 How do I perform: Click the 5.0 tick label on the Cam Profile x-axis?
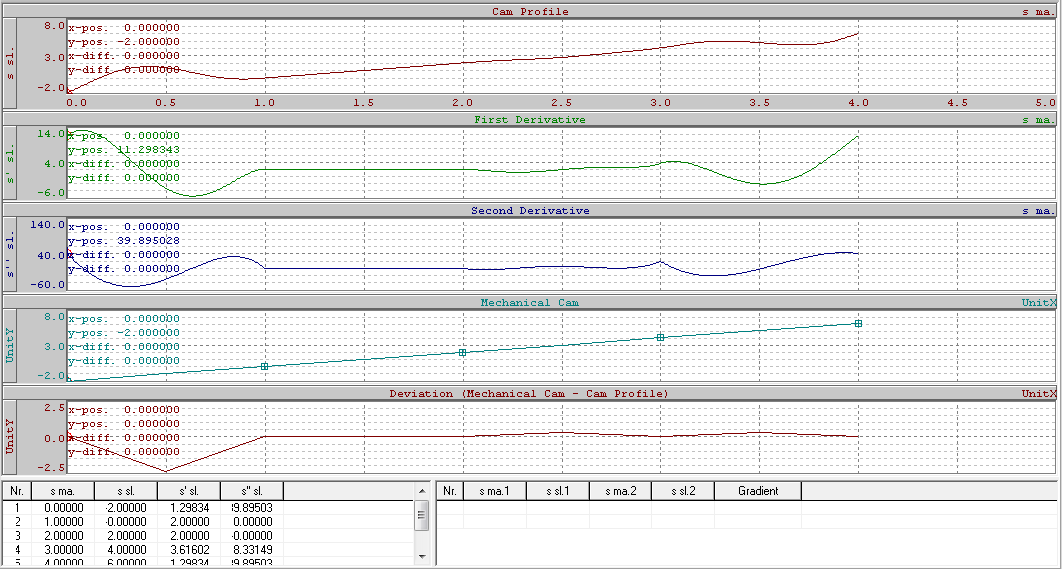coord(1046,102)
